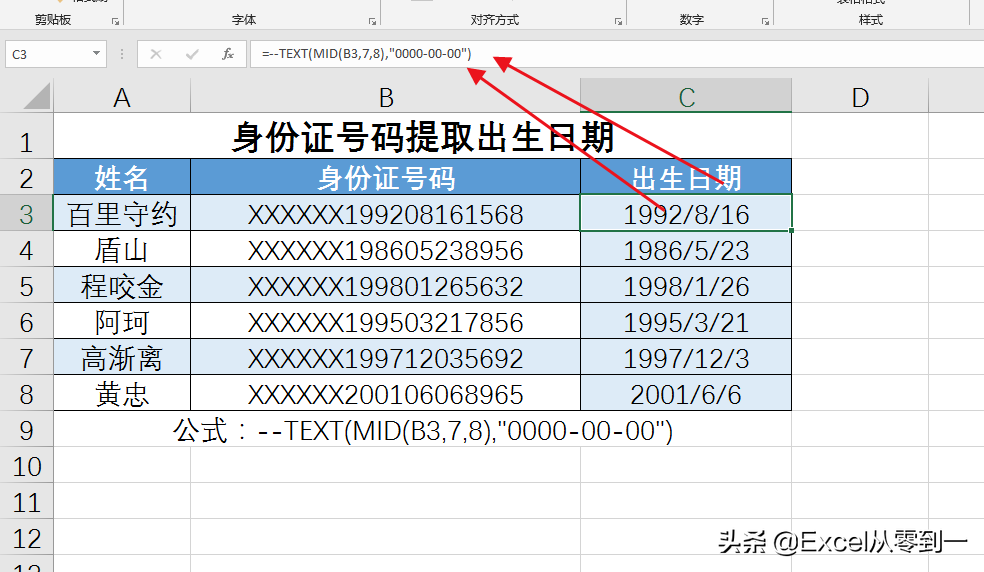This screenshot has height=572, width=984.
Task: Select cell XXXXXX198605238956
Action: pyautogui.click(x=385, y=249)
